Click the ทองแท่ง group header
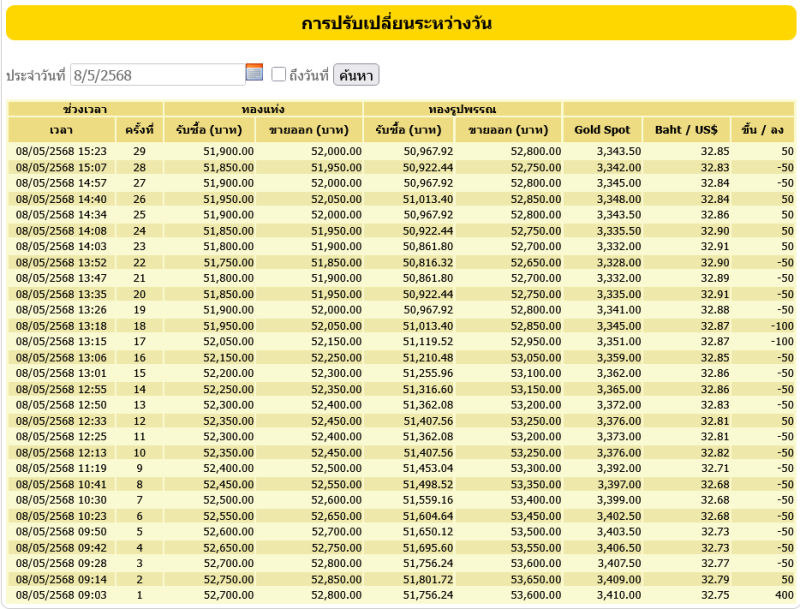The width and height of the screenshot is (800, 609). 263,109
